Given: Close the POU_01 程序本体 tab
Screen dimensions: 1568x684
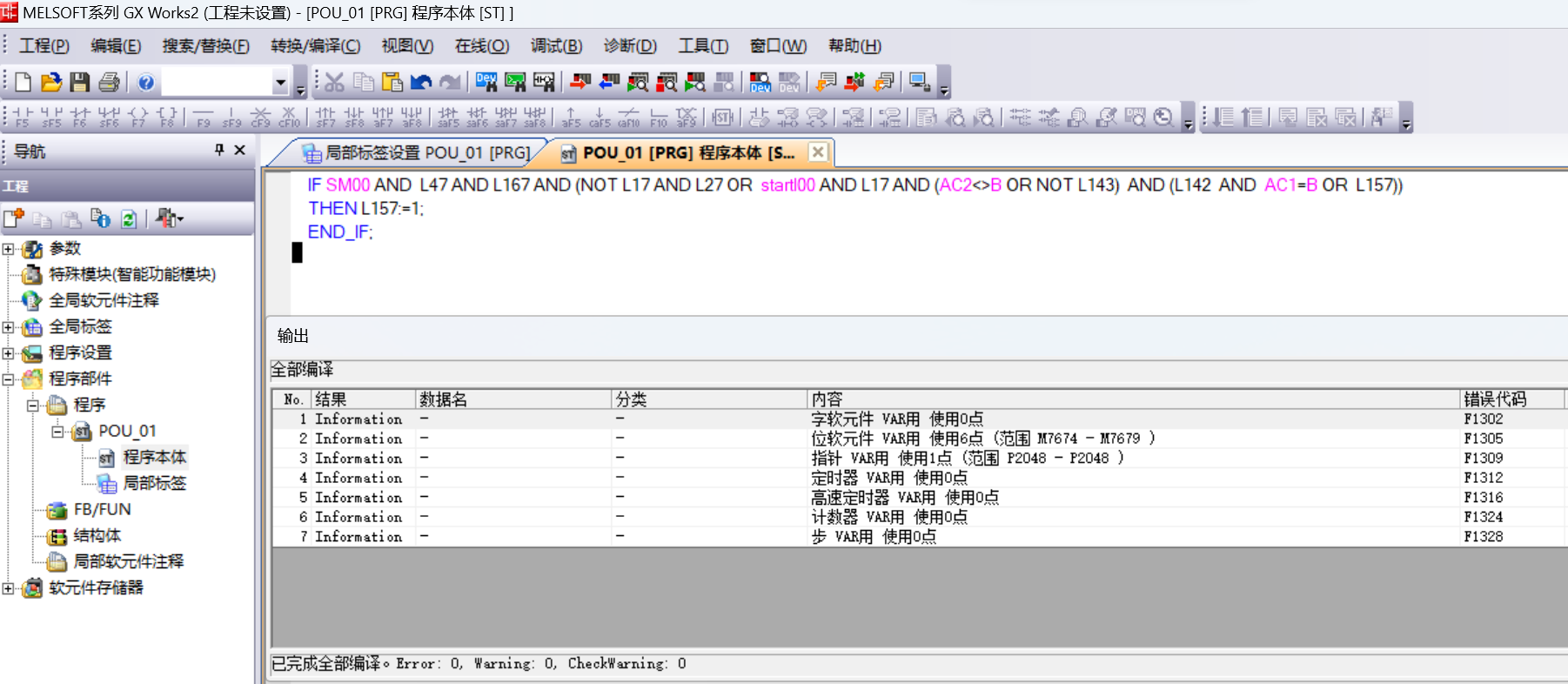Looking at the screenshot, I should click(818, 152).
